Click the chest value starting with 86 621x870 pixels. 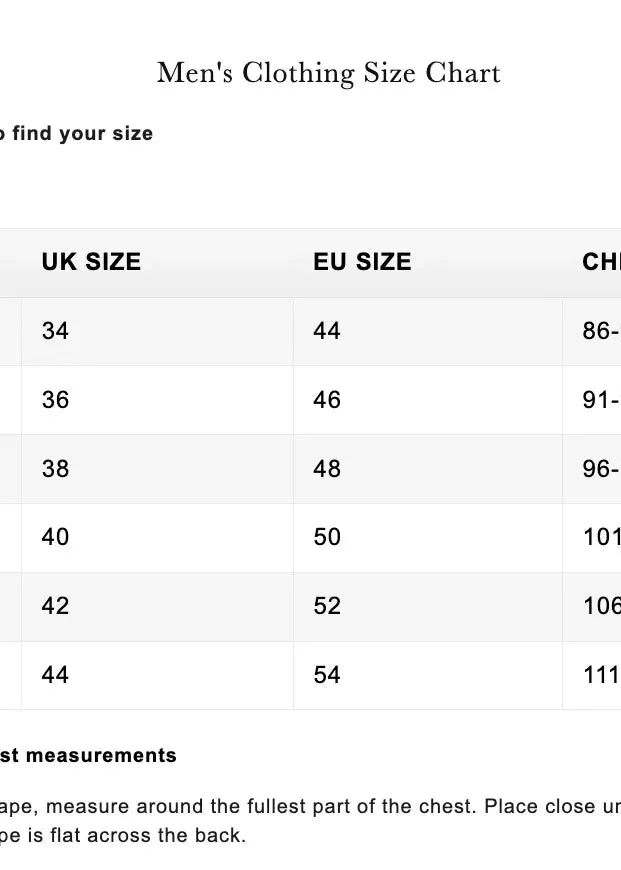point(600,331)
